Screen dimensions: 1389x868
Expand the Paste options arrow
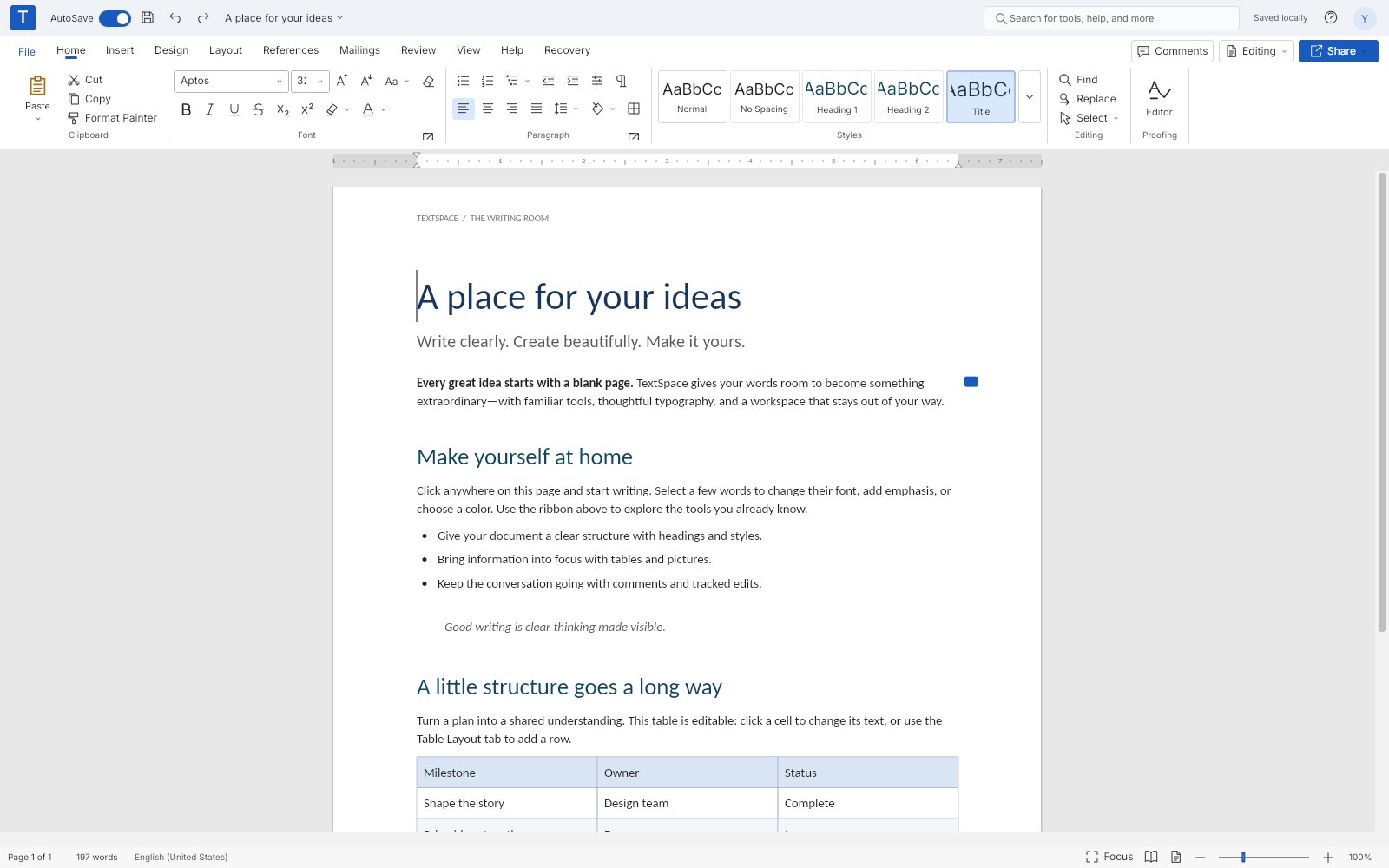[x=37, y=118]
